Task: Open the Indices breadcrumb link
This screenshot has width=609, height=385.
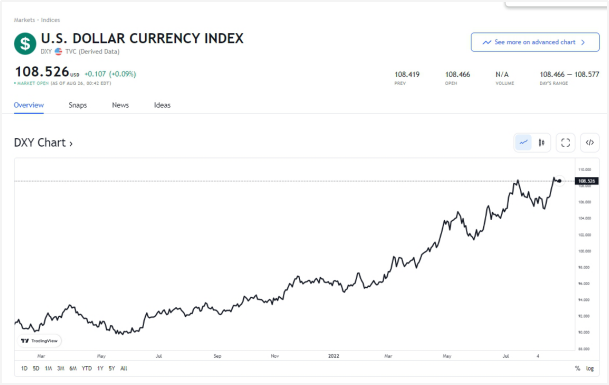Action: tap(50, 20)
